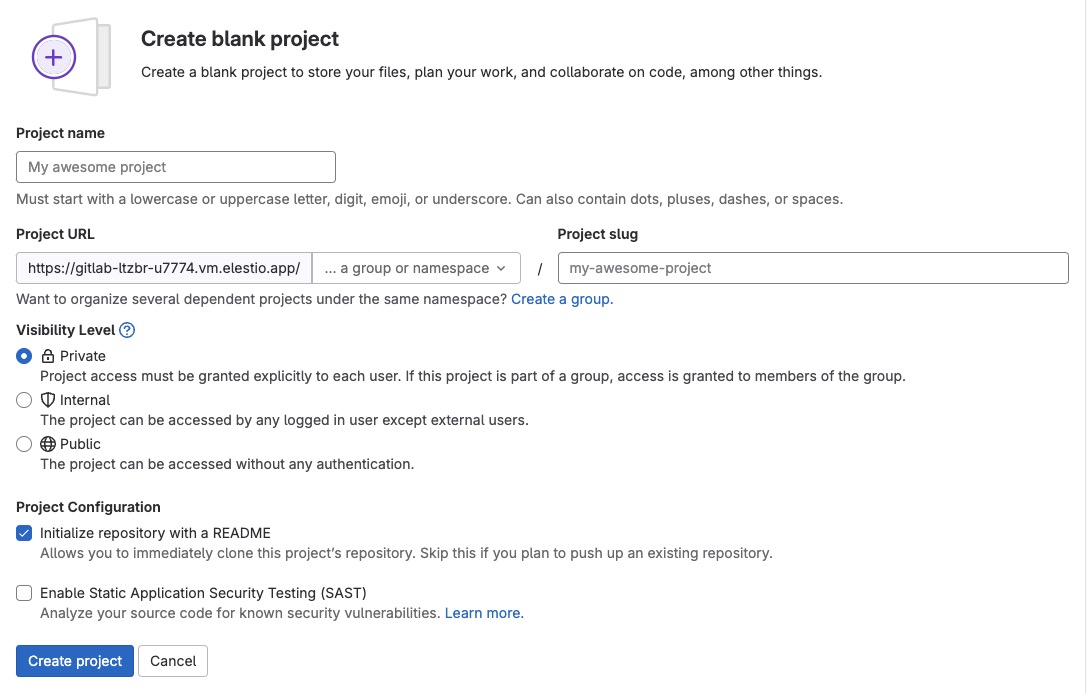Click the Create blank project heading
The width and height of the screenshot is (1087, 693).
point(239,38)
